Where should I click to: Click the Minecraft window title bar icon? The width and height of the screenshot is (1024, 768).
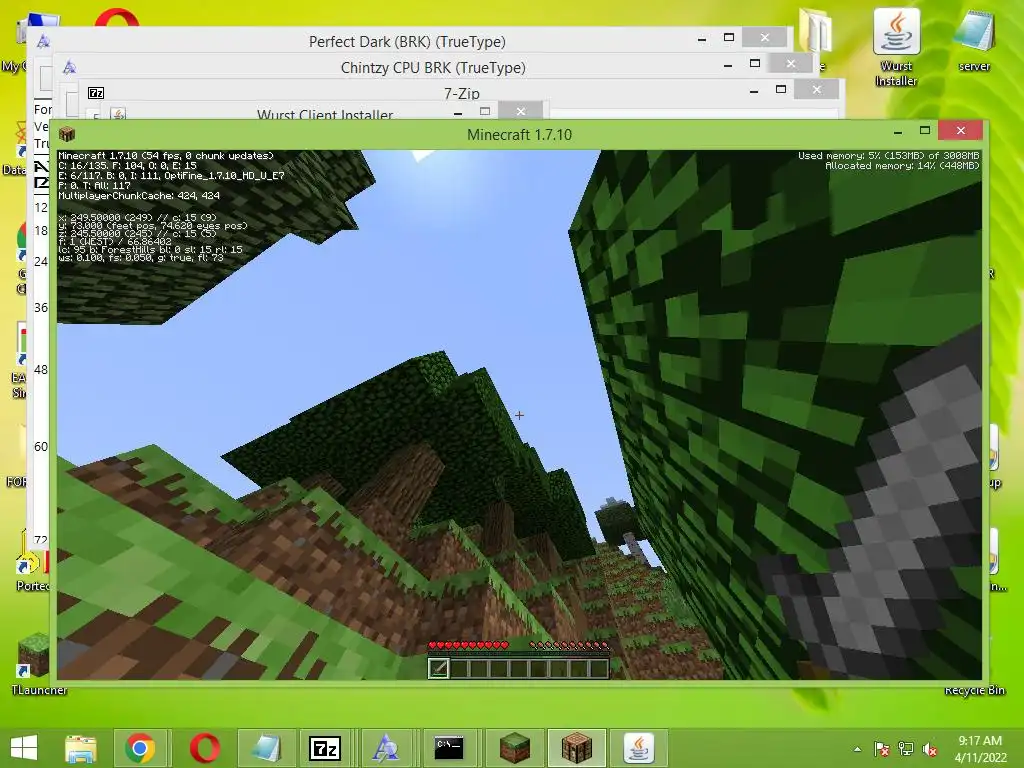(67, 135)
